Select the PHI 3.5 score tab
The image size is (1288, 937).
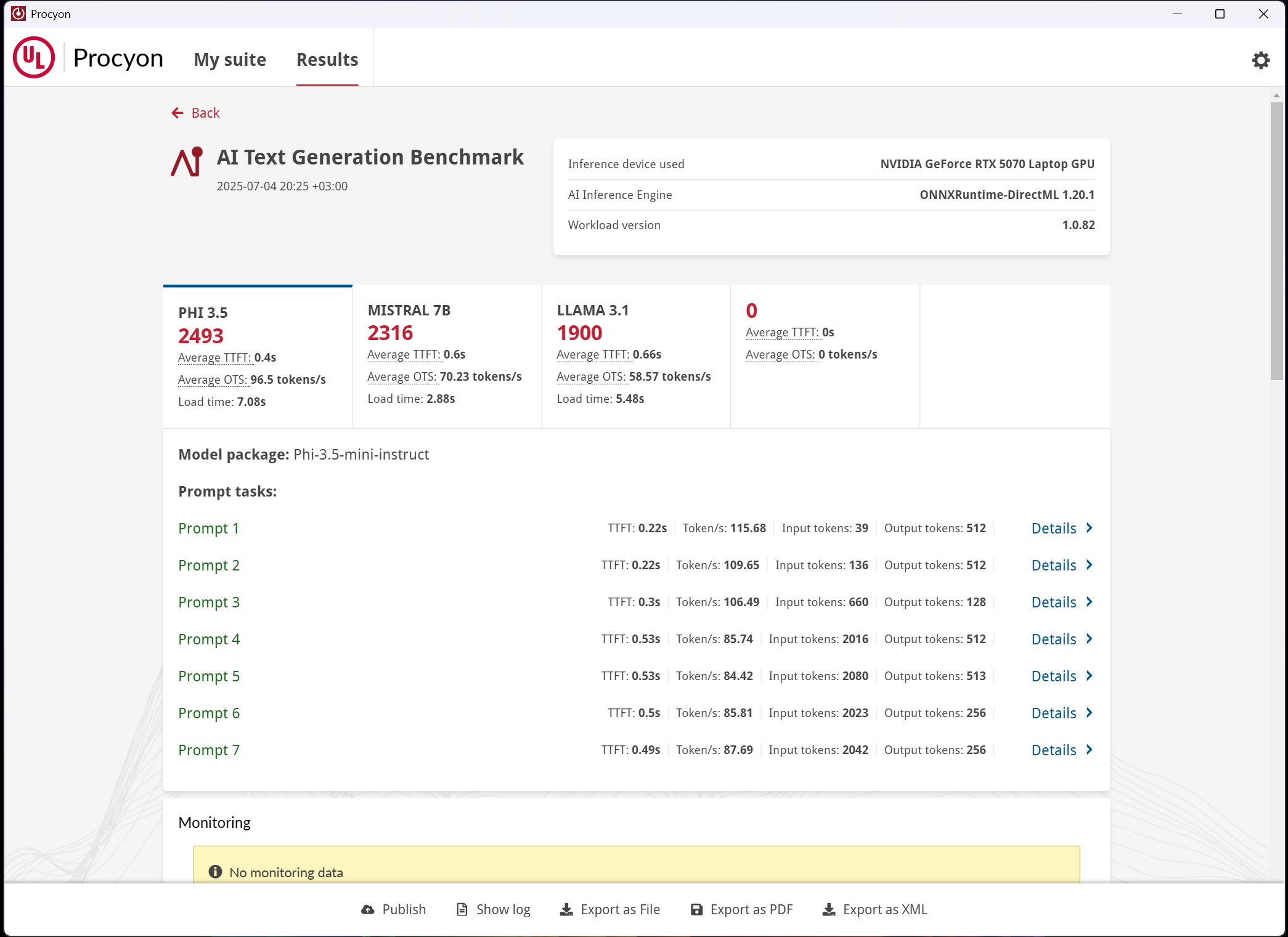(258, 356)
